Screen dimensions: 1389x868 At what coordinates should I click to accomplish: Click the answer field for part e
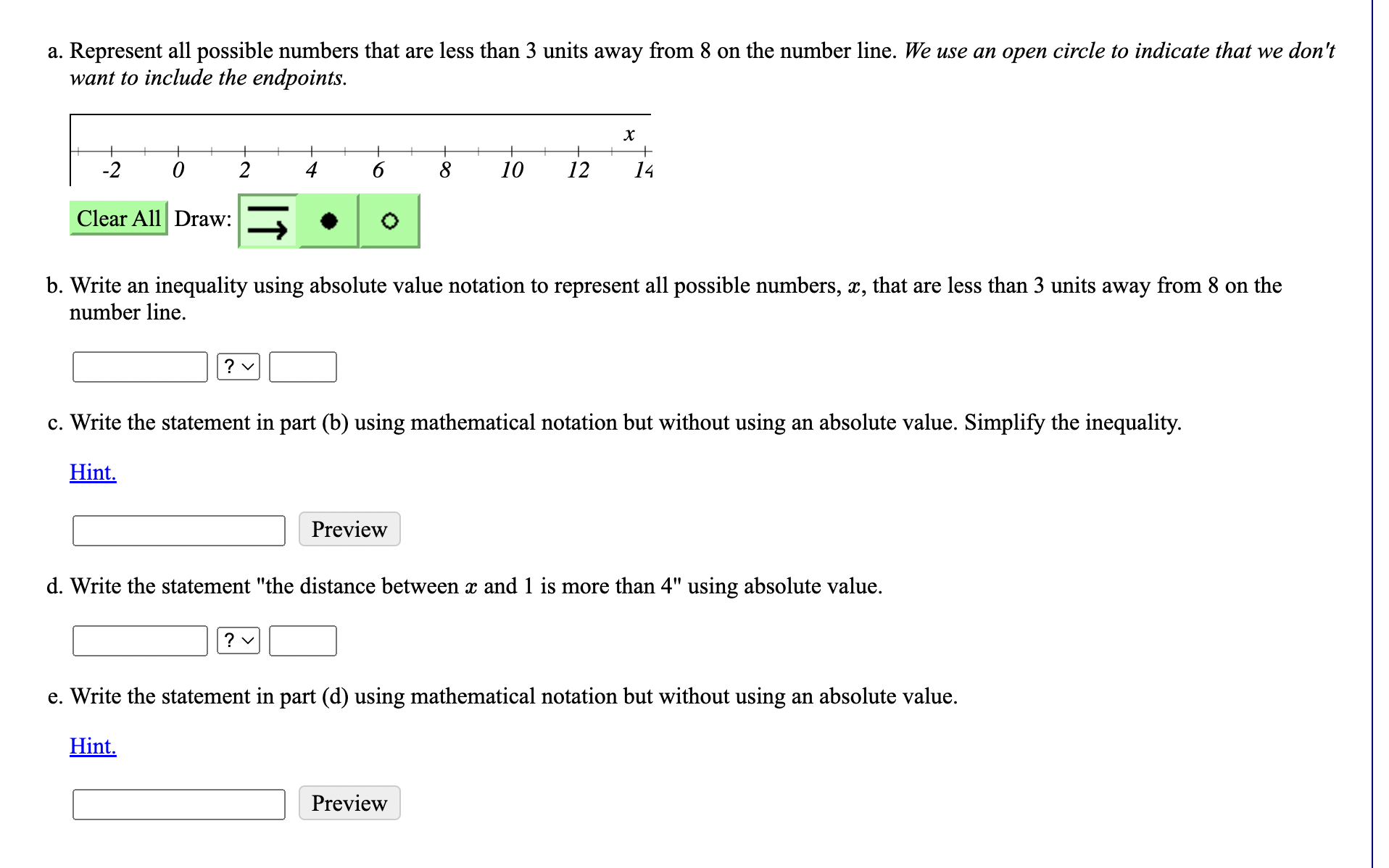[178, 804]
